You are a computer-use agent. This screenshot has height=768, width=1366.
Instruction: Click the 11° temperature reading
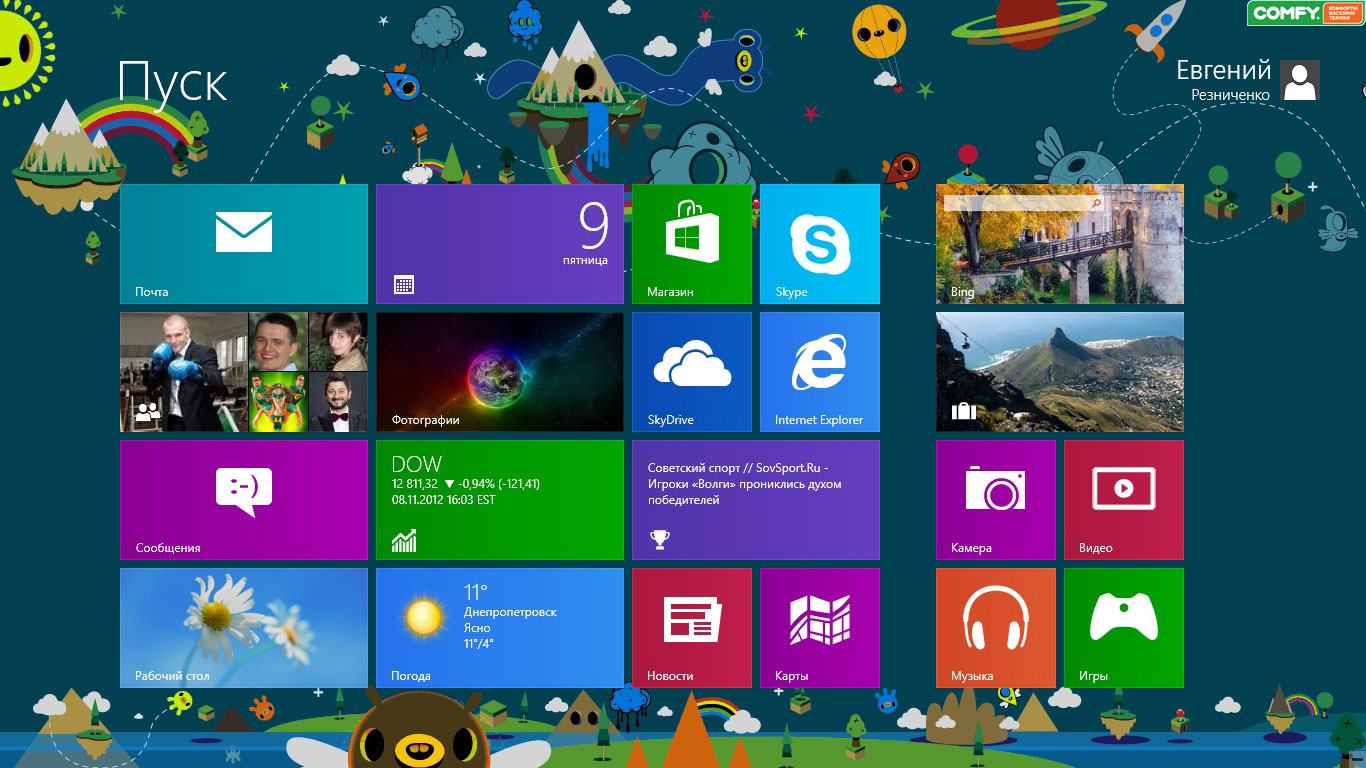click(475, 592)
